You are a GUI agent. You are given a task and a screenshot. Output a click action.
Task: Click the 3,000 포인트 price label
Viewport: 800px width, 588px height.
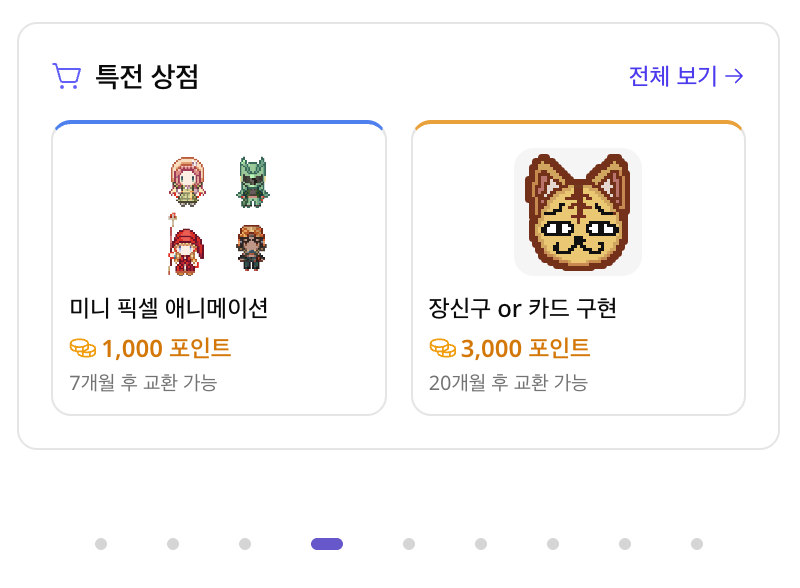[525, 348]
